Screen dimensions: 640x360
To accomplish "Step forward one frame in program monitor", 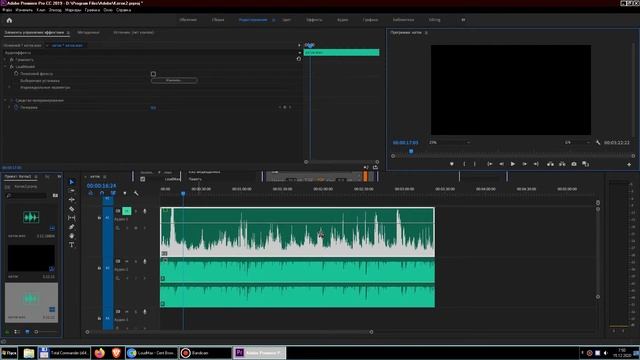I will tap(524, 164).
